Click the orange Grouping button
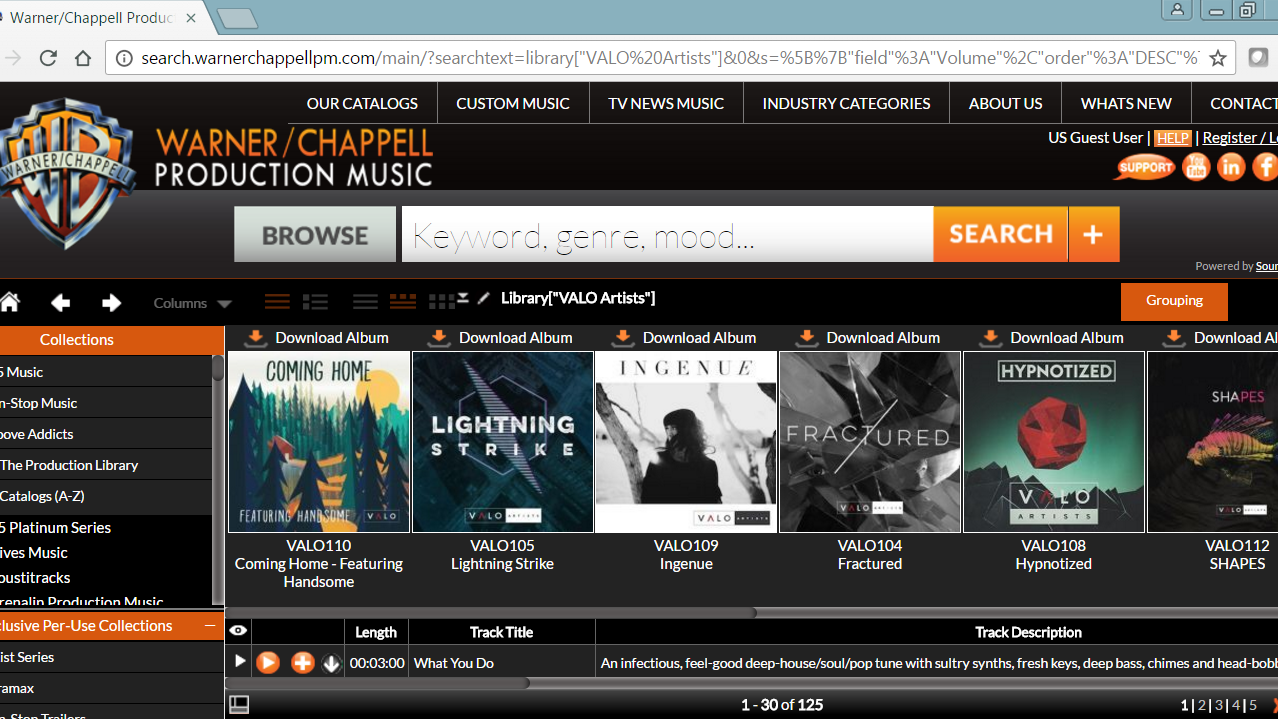 click(x=1174, y=301)
